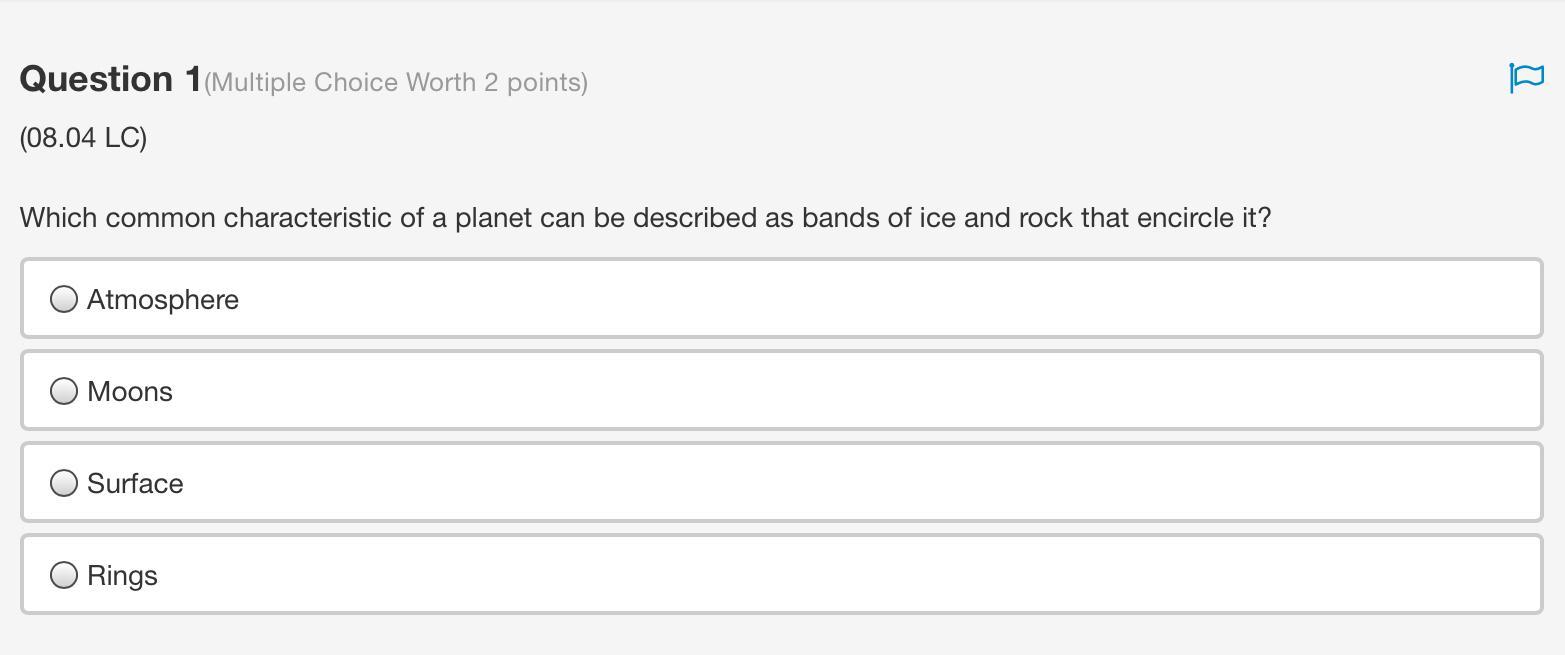Click the Moons answer label text

[130, 392]
